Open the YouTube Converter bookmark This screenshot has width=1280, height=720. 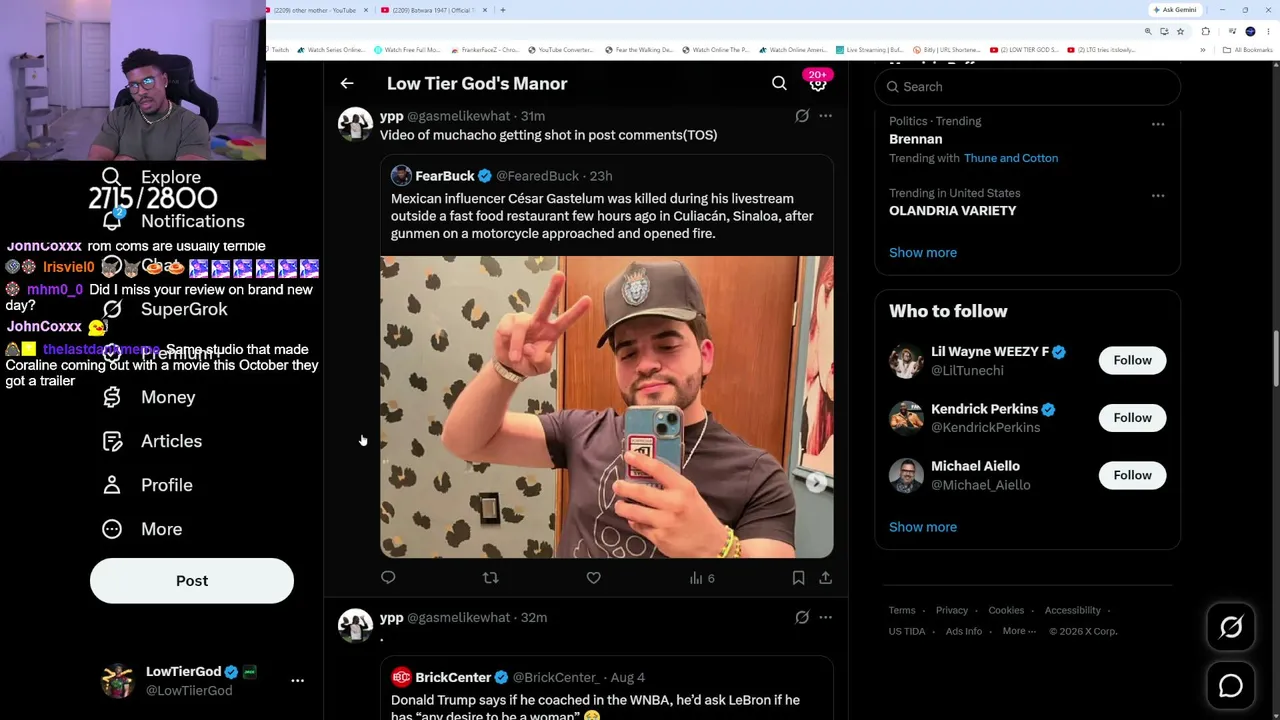(560, 49)
